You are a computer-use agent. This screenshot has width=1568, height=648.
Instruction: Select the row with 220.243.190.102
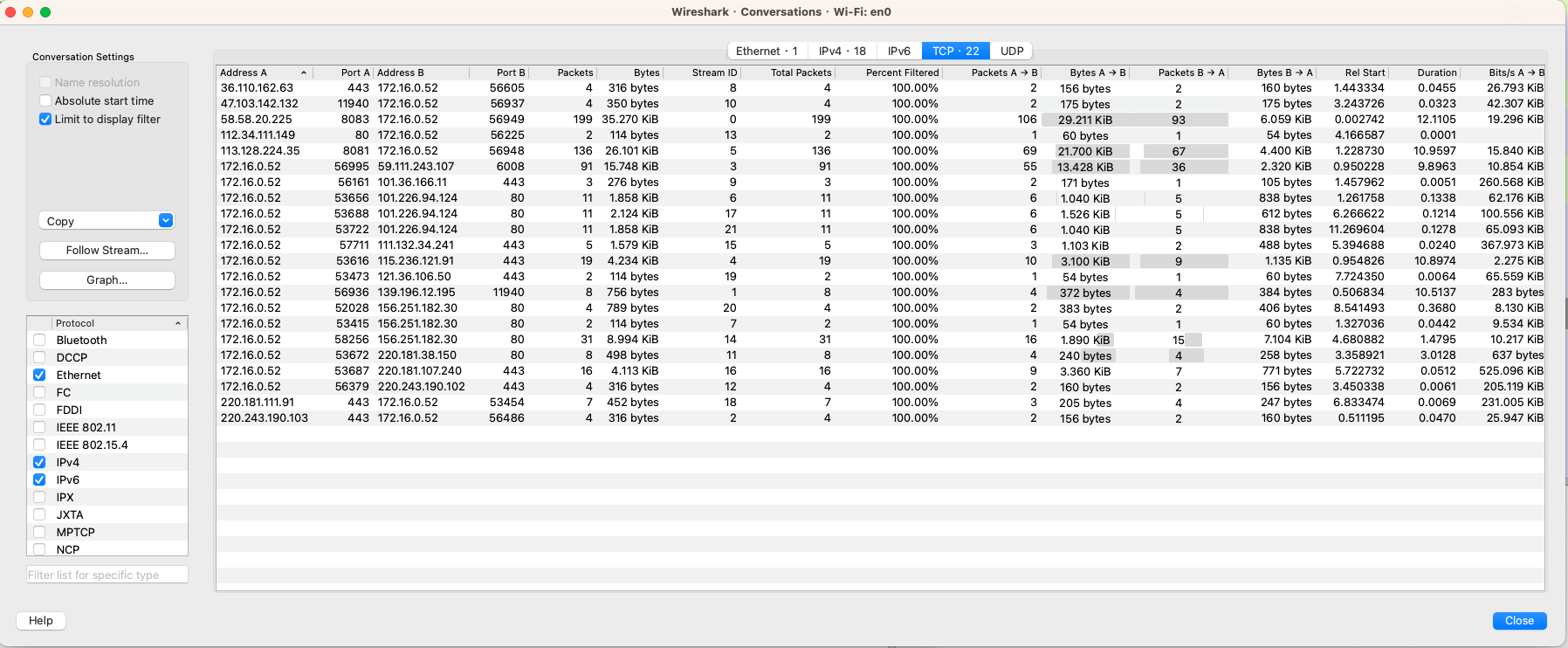[880, 386]
